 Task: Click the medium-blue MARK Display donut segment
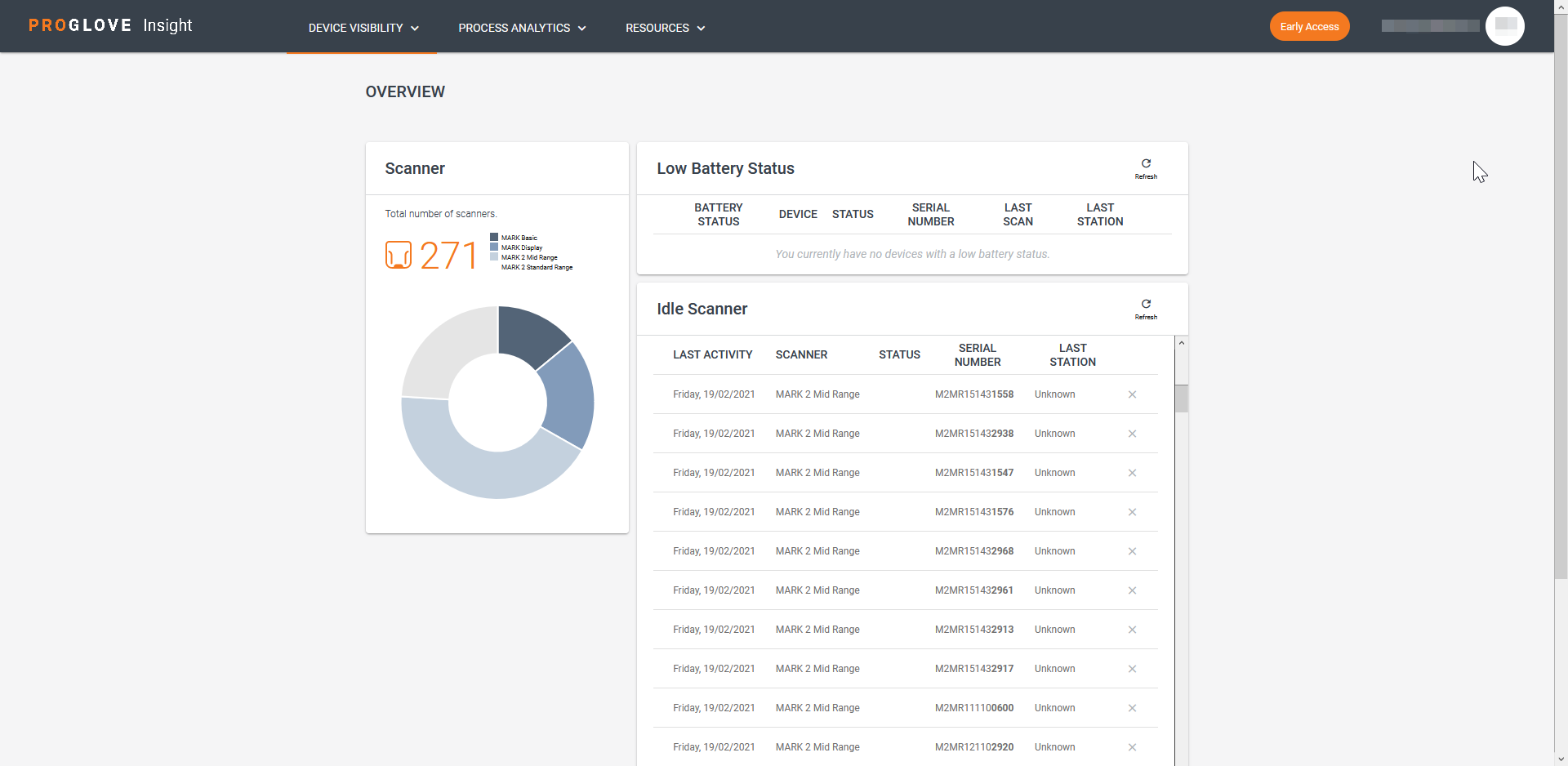[x=568, y=396]
